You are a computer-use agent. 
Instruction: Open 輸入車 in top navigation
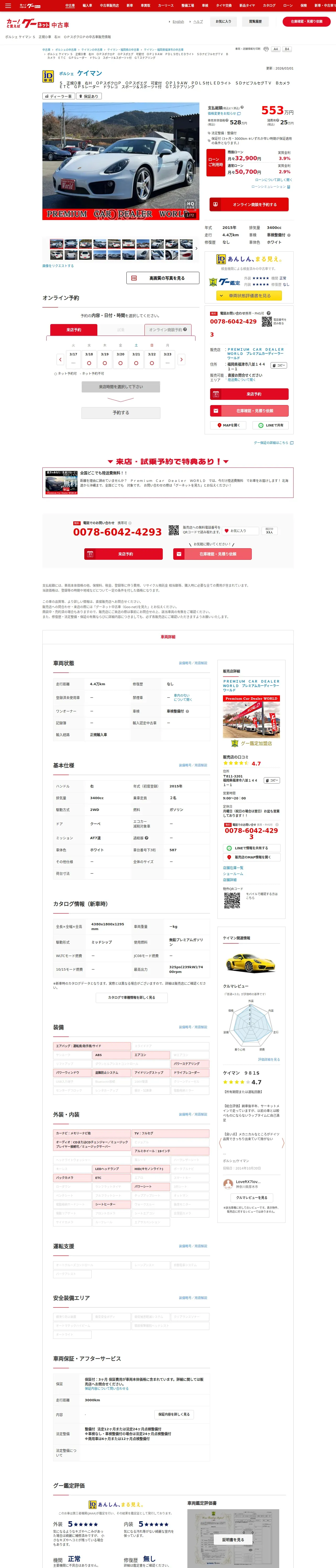pyautogui.click(x=87, y=5)
